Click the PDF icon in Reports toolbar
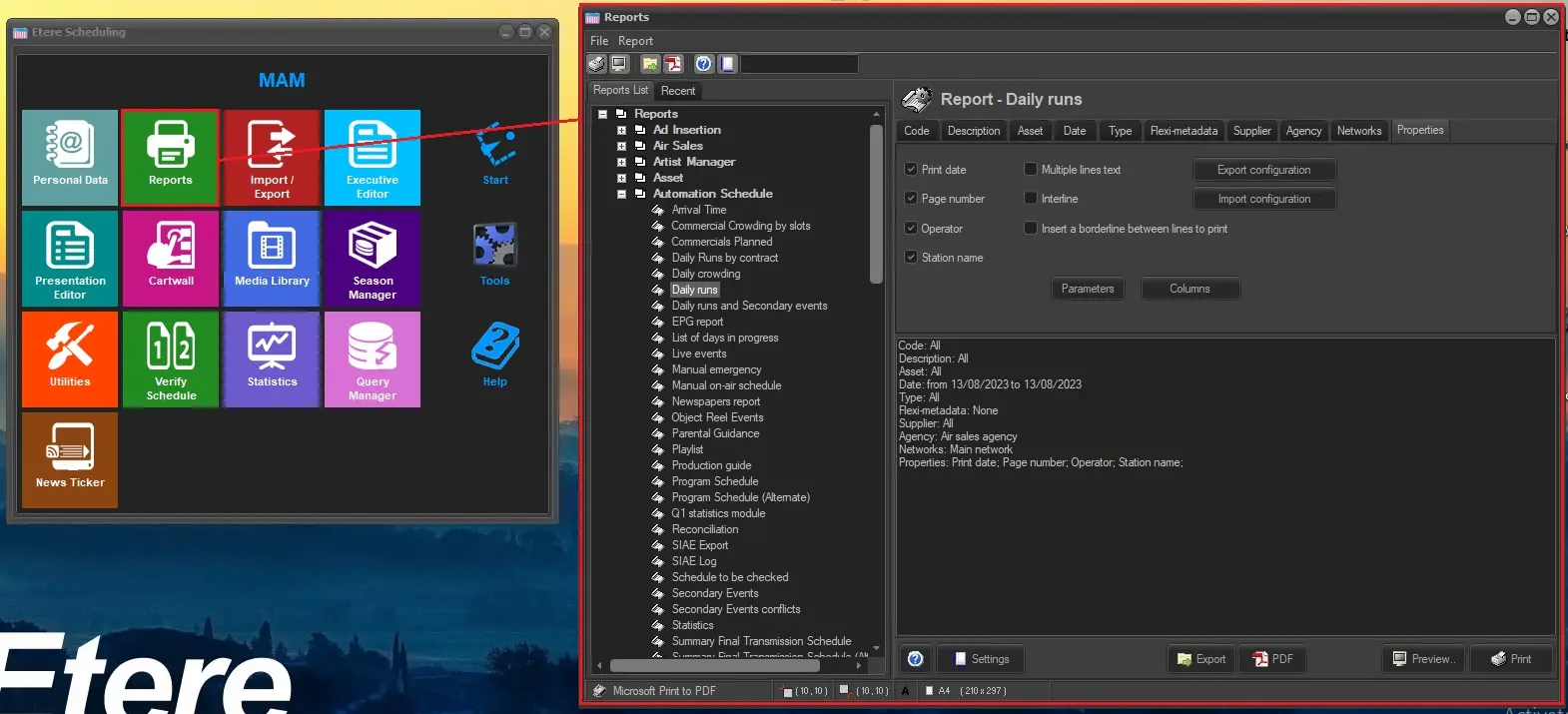The image size is (1568, 714). click(674, 64)
